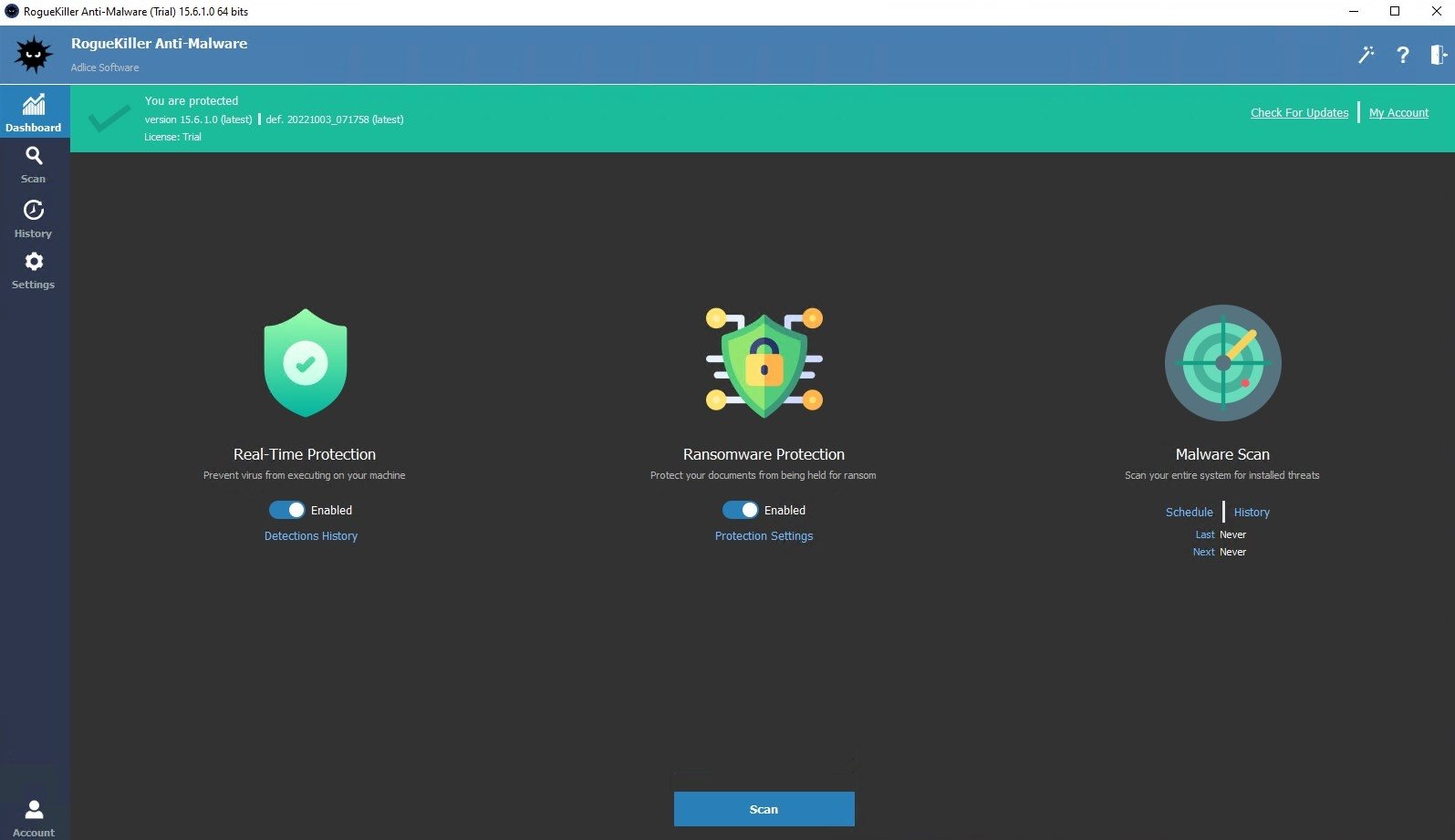Click the 'Ransomware Protection' heading
The image size is (1455, 840).
[x=764, y=454]
